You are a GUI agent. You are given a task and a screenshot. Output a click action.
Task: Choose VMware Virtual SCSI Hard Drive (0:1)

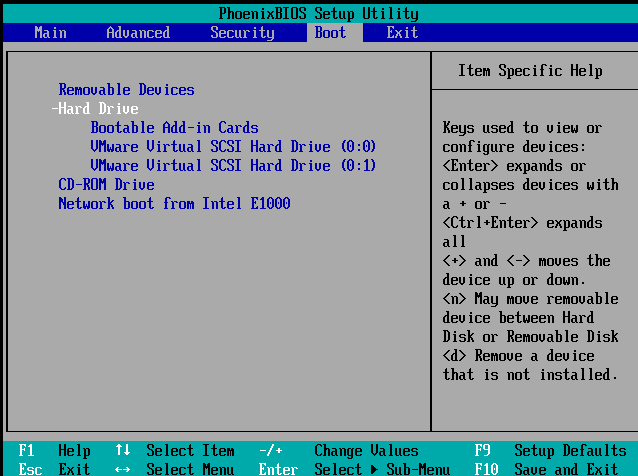click(x=233, y=166)
